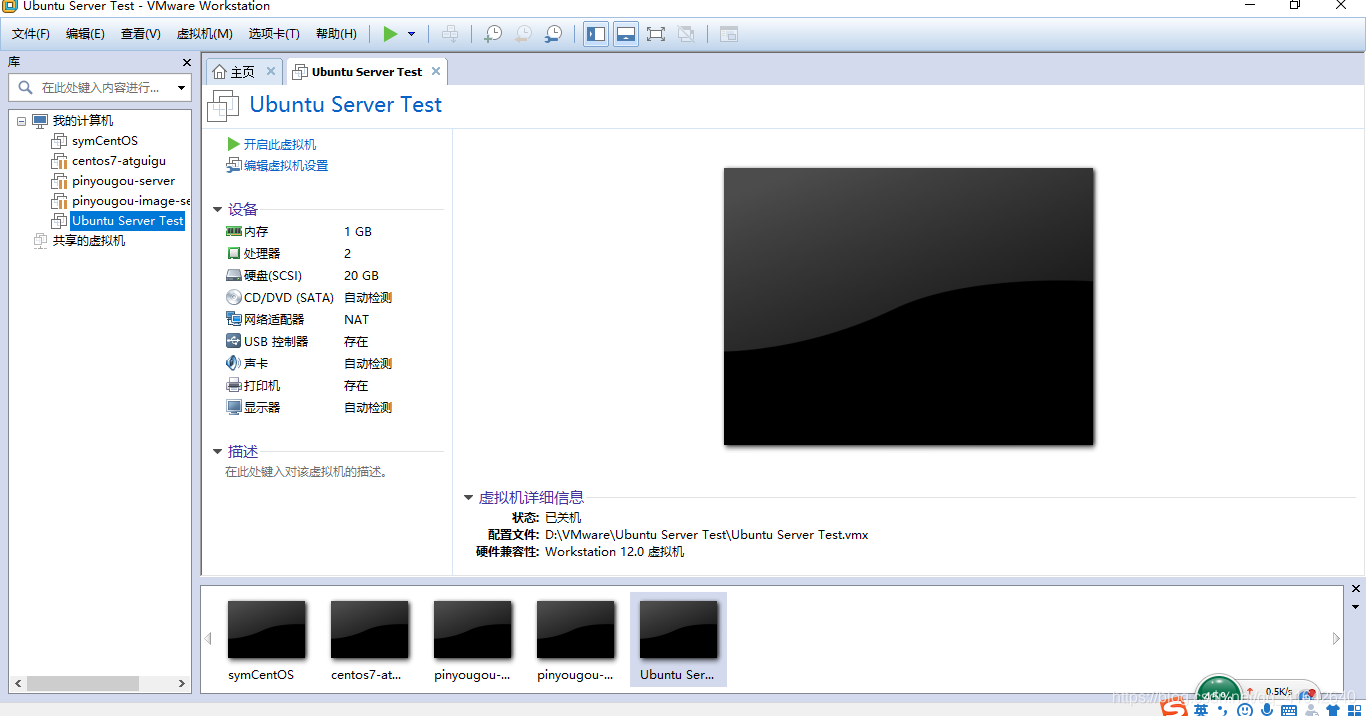Click the Unity mode toolbar icon
This screenshot has height=716, width=1366.
click(686, 34)
